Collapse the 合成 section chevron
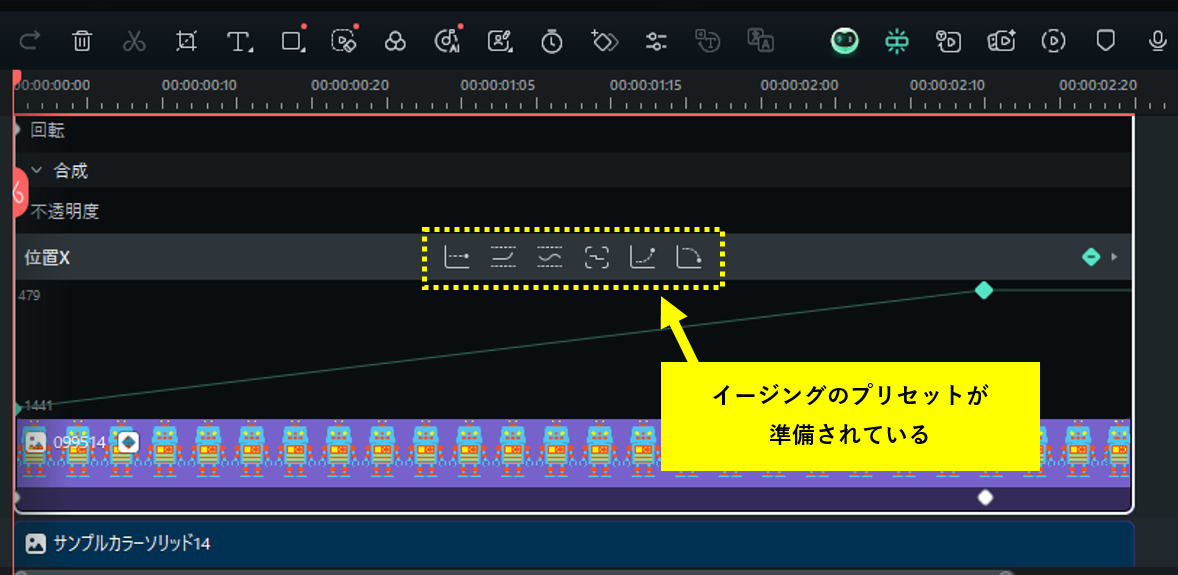The height and width of the screenshot is (575, 1178). coord(37,171)
